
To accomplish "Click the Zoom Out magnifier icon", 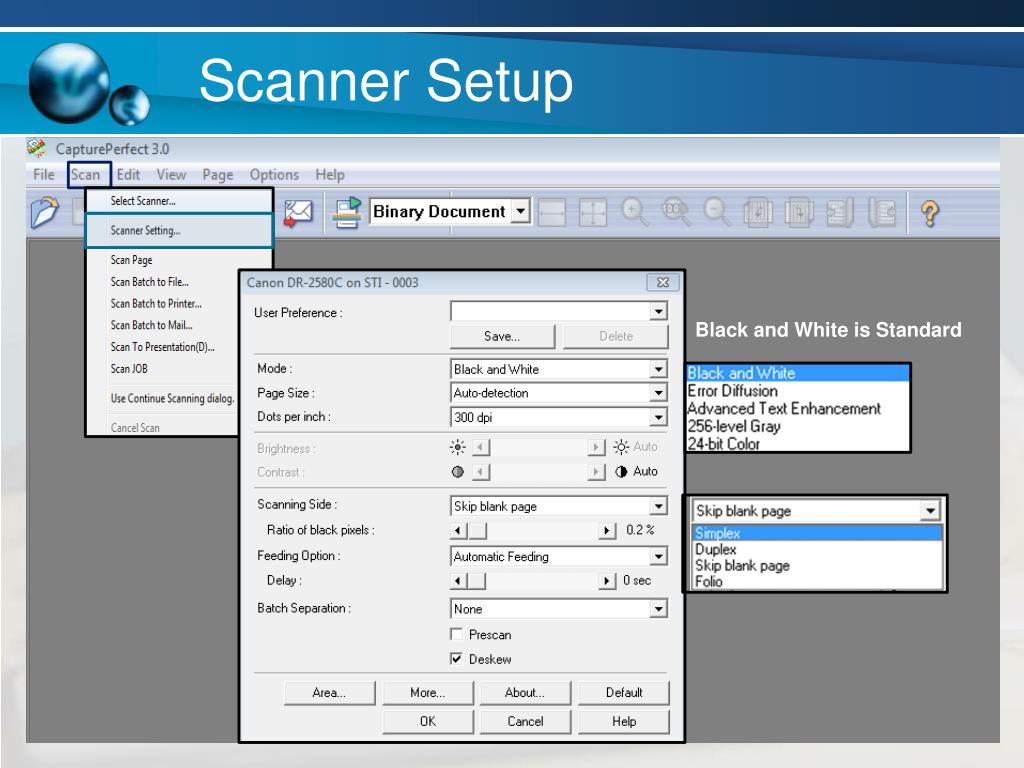I will click(x=716, y=212).
